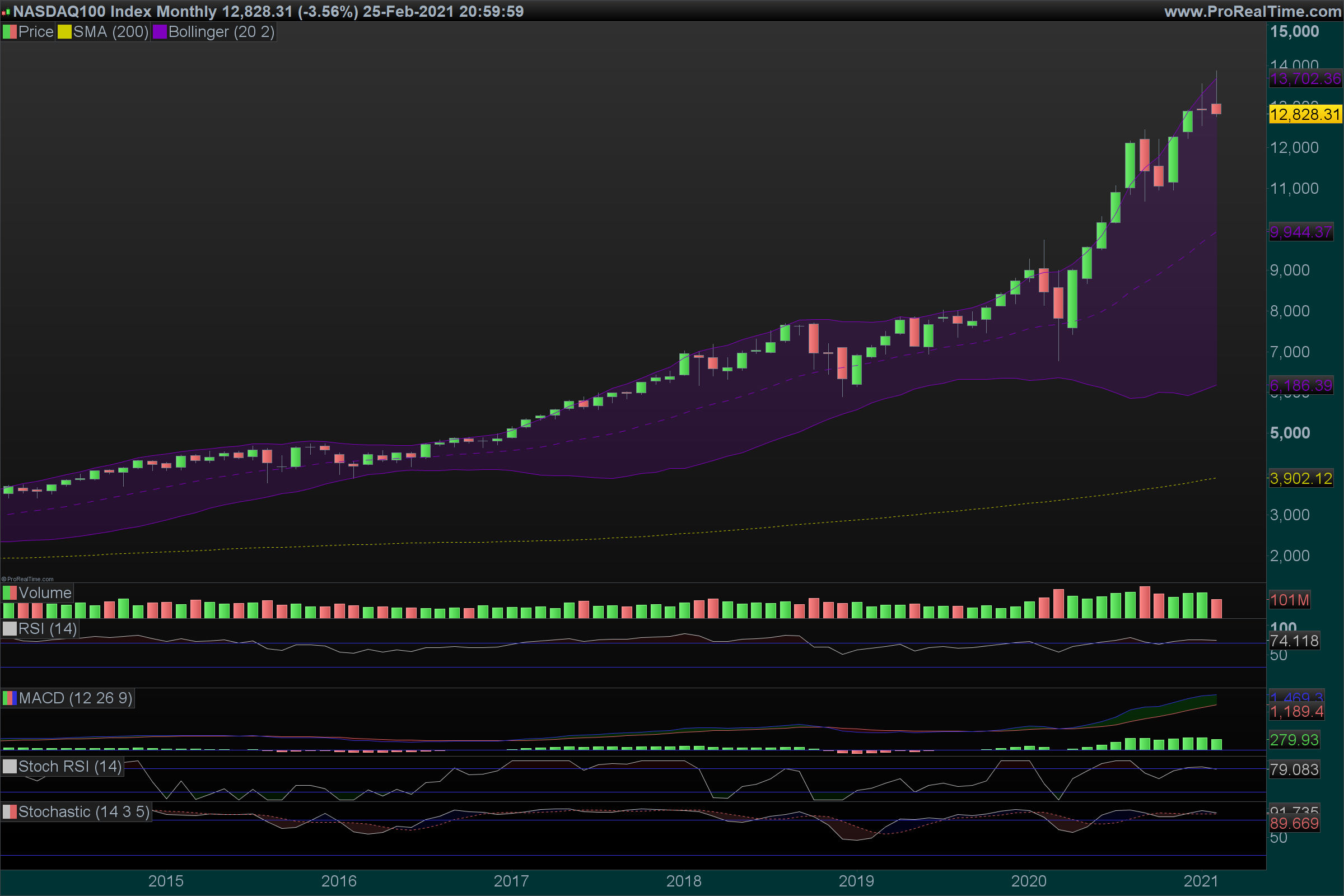This screenshot has height=896, width=1344.
Task: Click the Stochastic (14 3 5) legend icon
Action: tap(9, 812)
